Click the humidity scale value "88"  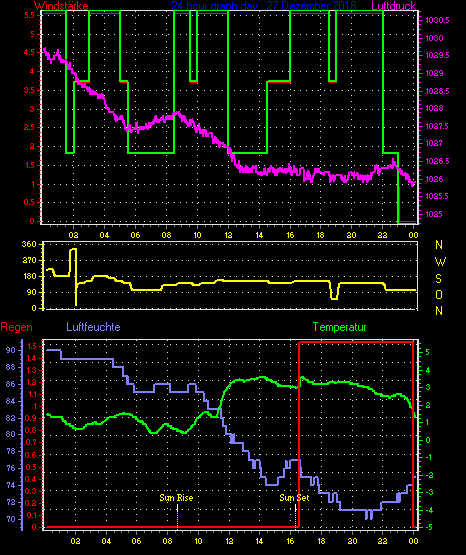point(11,367)
